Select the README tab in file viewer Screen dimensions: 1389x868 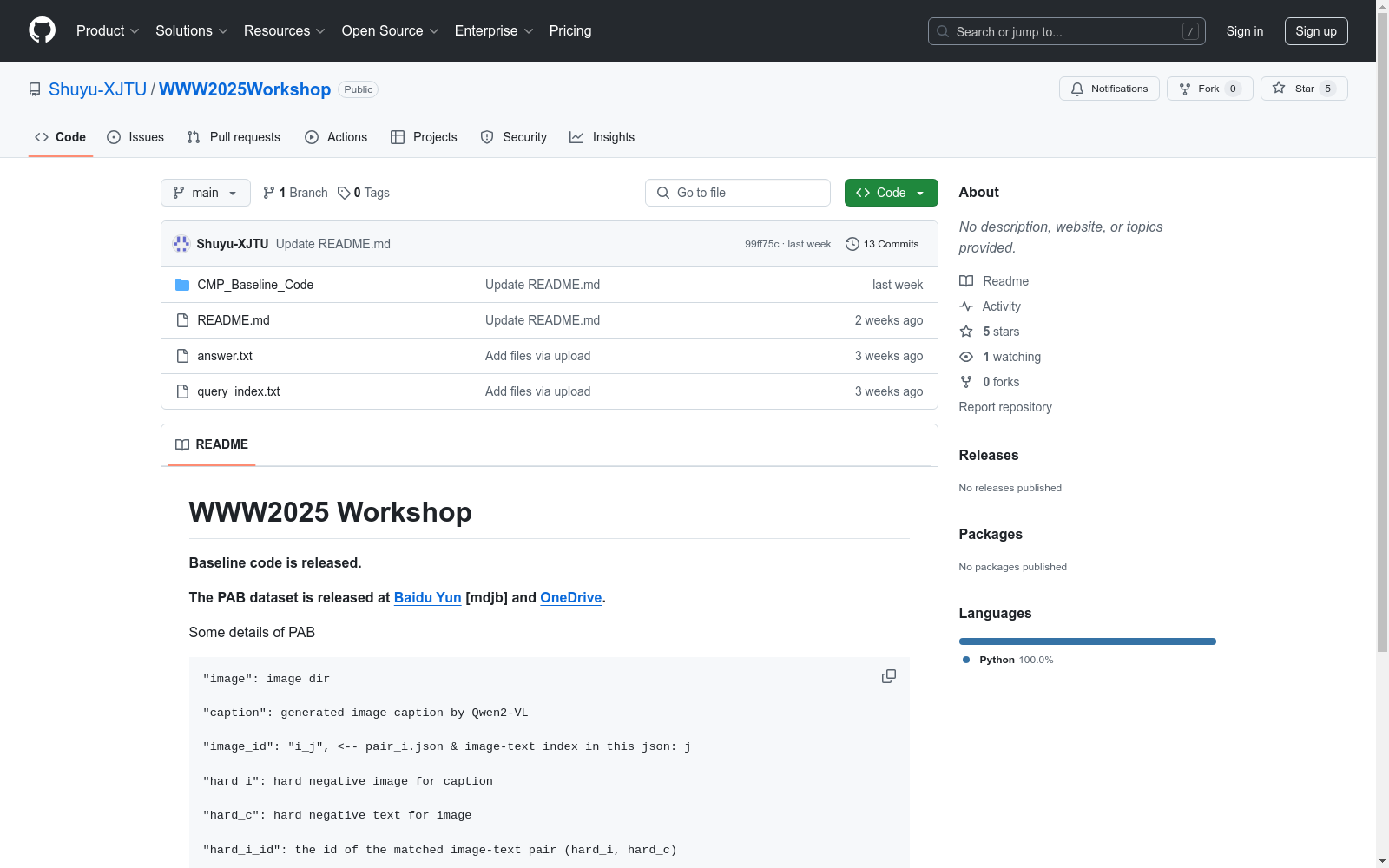(x=212, y=444)
